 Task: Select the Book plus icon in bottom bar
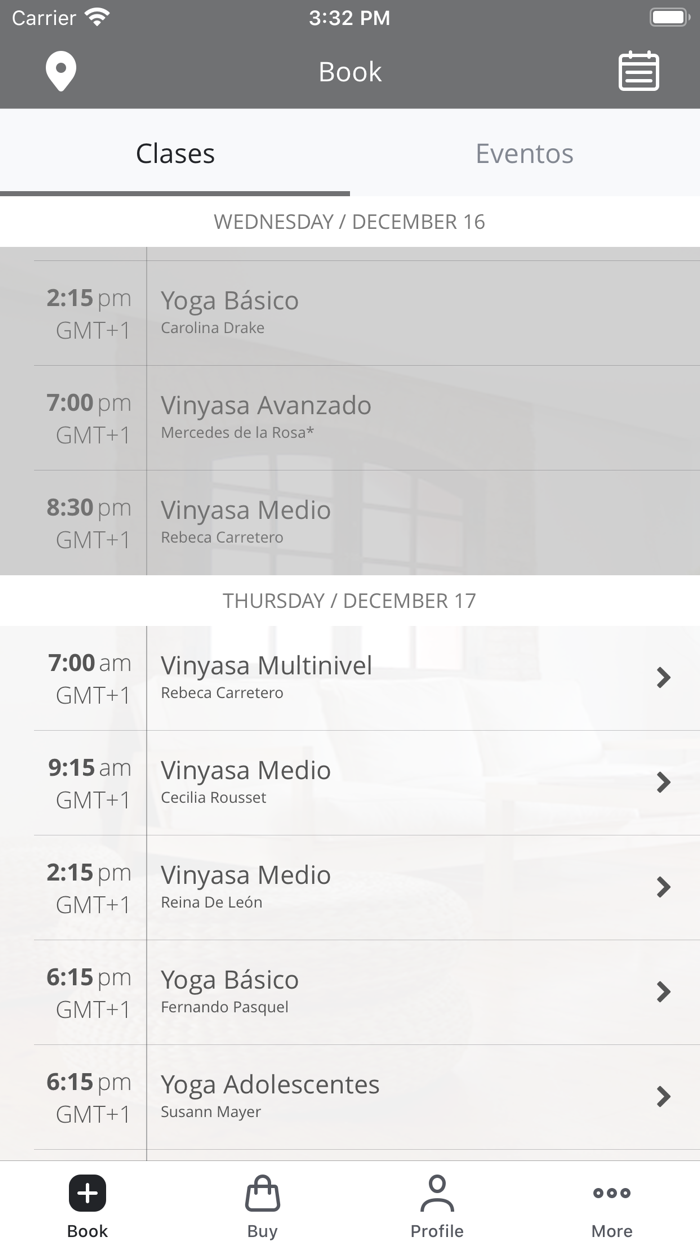86,1192
